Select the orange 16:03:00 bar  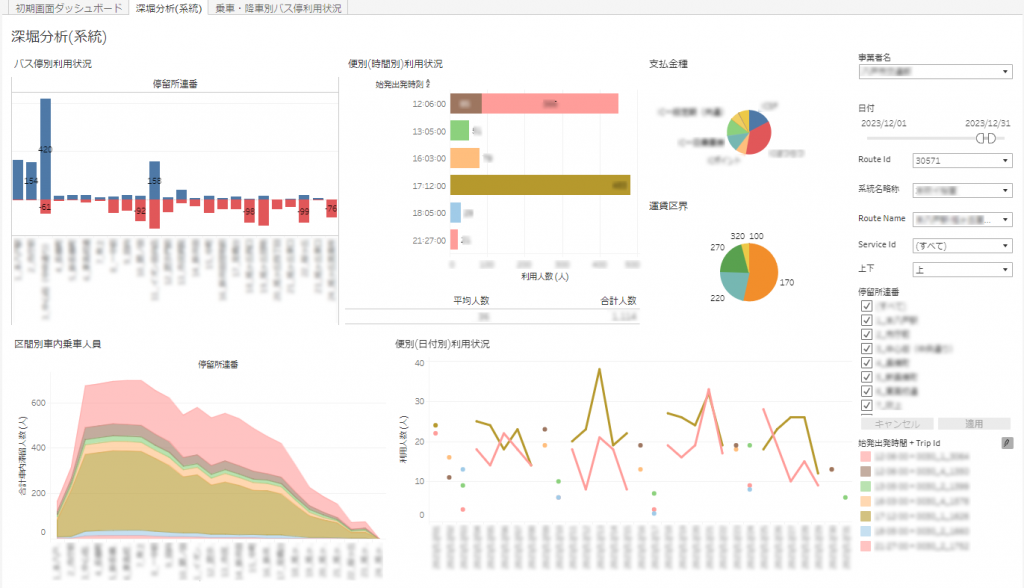[x=465, y=158]
